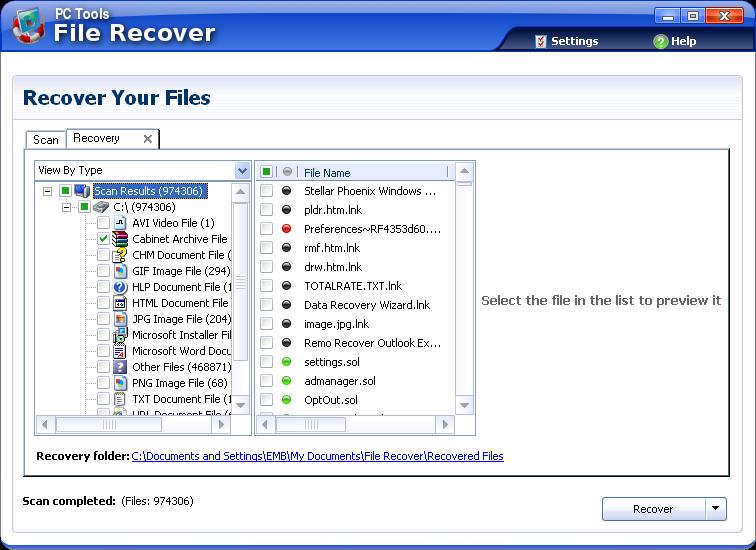Select Remo Recover Outlook Ex... file row
The width and height of the screenshot is (756, 550).
[372, 343]
